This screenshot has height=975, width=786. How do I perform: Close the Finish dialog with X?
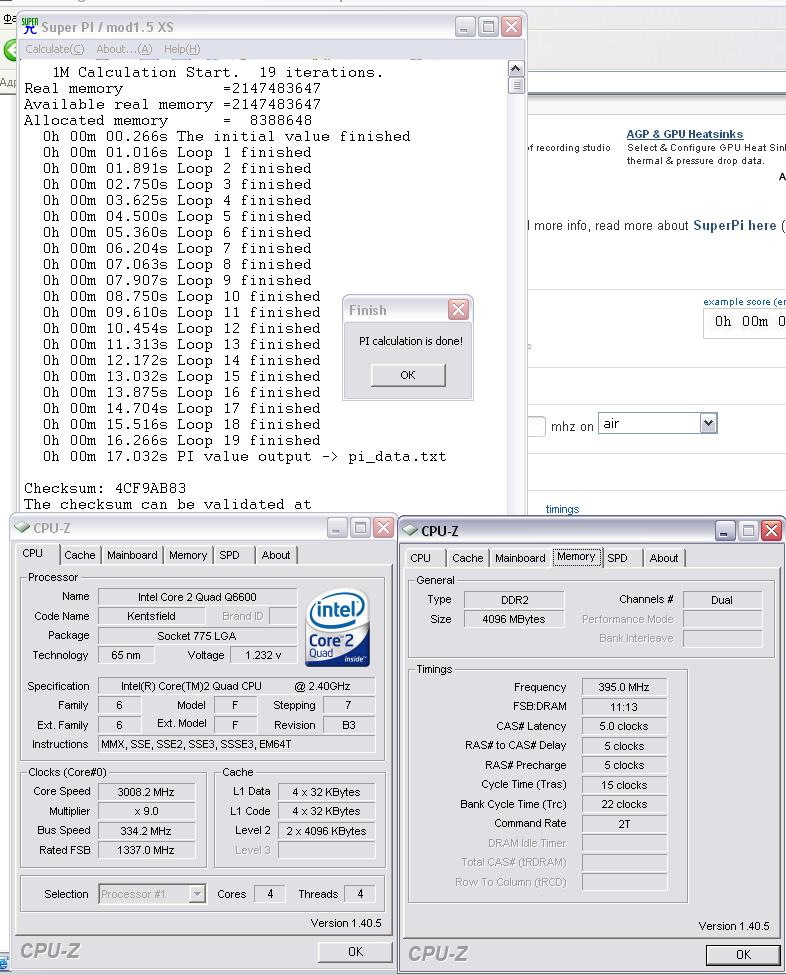pyautogui.click(x=459, y=309)
